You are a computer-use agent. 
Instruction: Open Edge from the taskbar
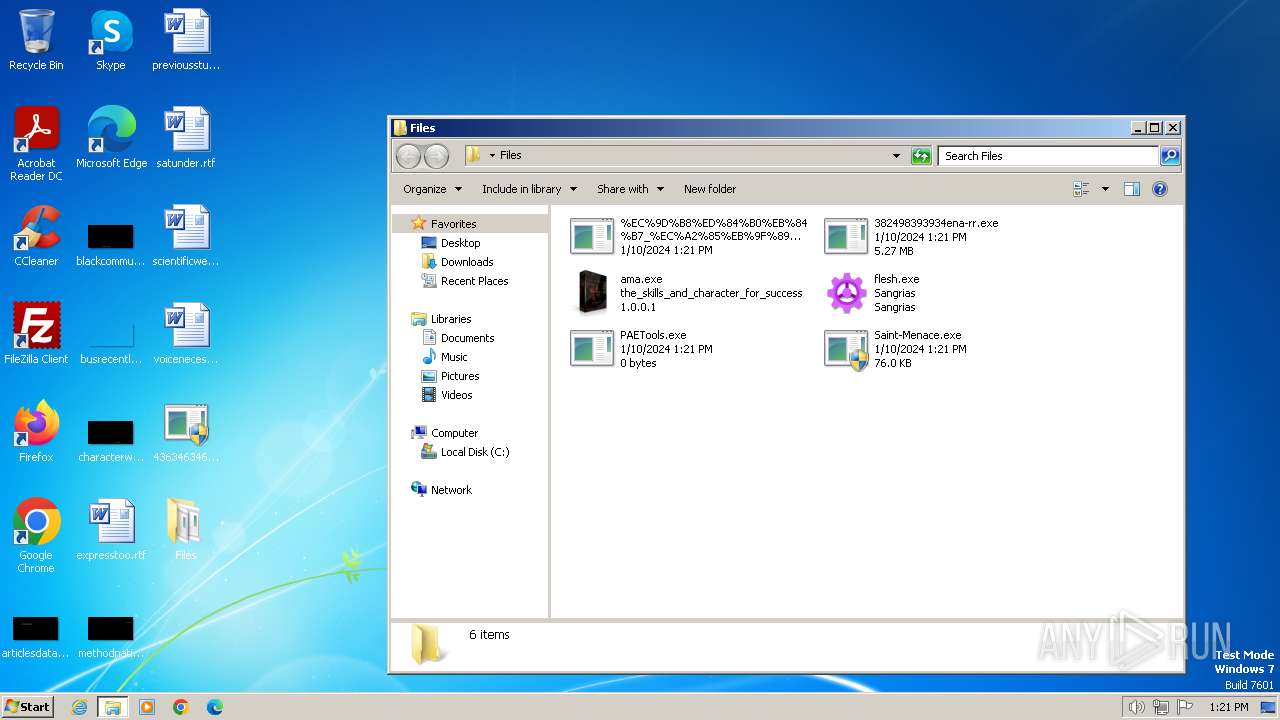point(215,707)
